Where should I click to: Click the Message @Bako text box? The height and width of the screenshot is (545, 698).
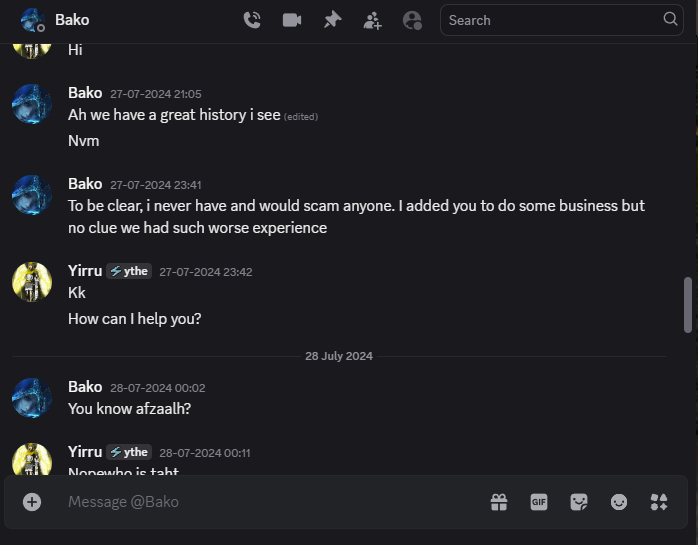point(272,502)
